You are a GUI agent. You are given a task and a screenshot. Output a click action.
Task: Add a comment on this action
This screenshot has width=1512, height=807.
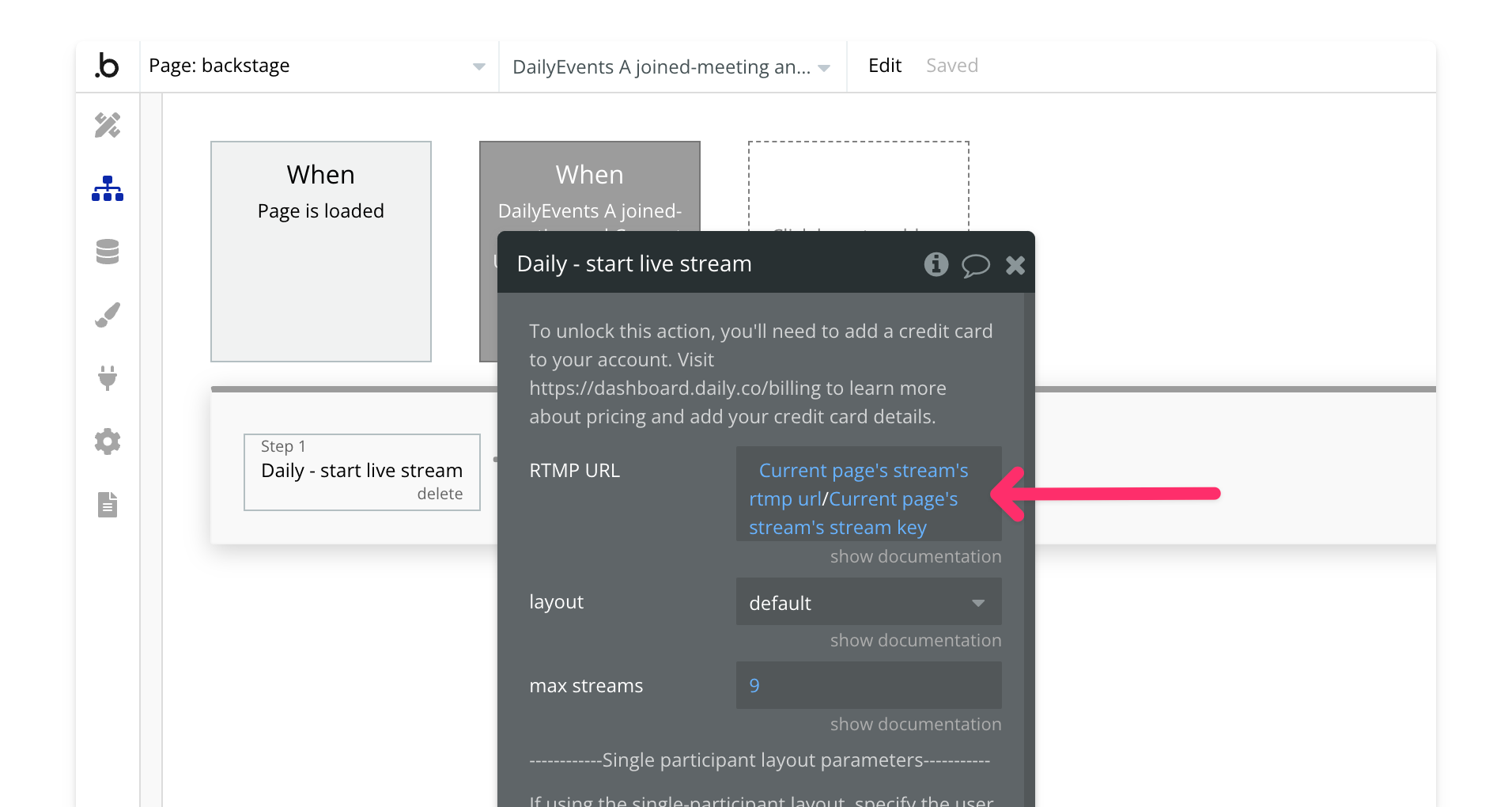tap(976, 265)
